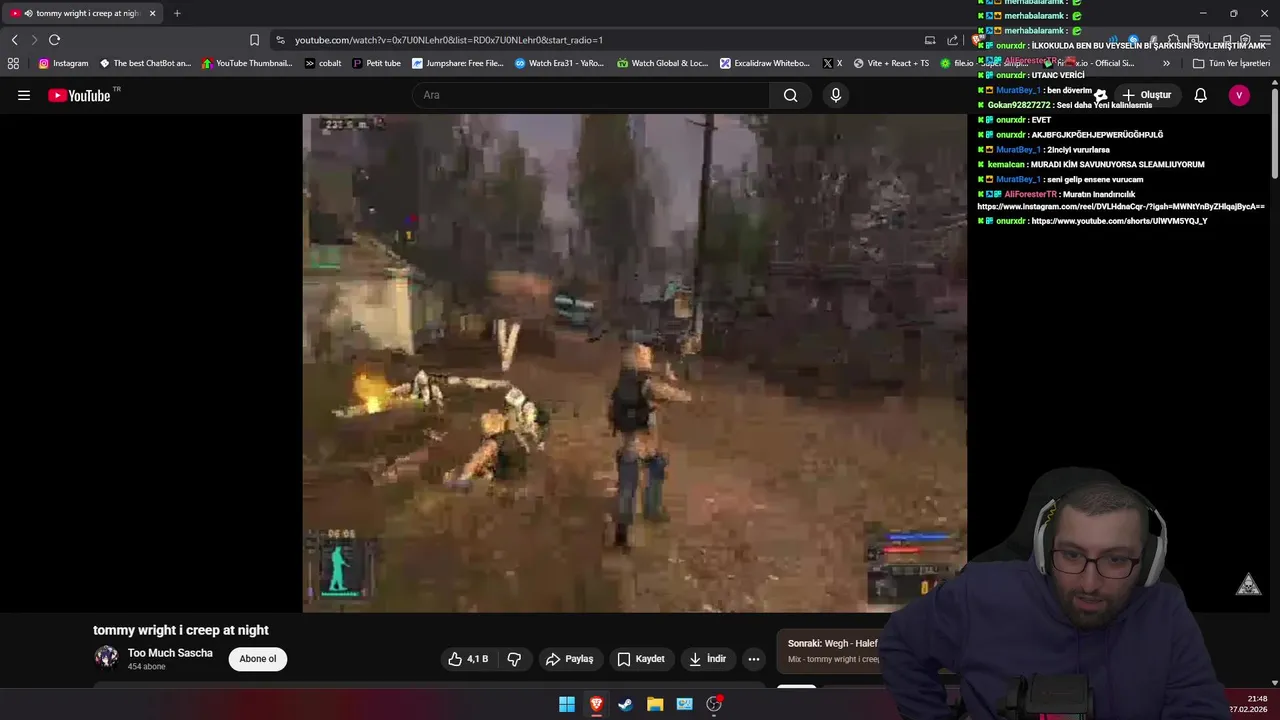Screen dimensions: 1280x720
Task: Go back with browser back arrow
Action: (x=14, y=40)
